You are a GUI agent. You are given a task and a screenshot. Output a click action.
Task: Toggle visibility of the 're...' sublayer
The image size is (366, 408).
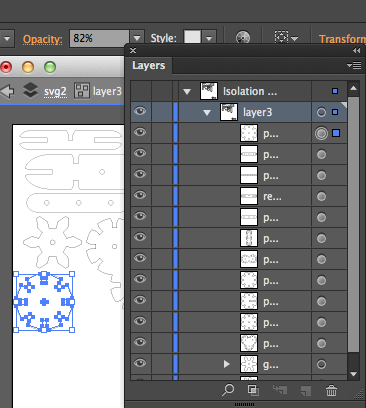coord(140,195)
